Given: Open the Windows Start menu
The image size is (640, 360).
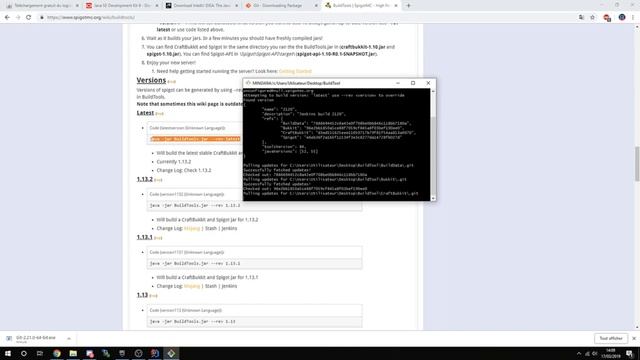Looking at the screenshot, I should [8, 353].
